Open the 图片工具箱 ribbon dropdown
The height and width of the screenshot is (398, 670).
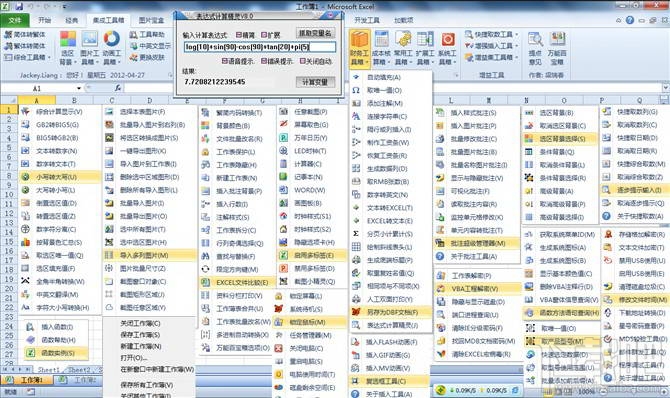click(90, 48)
